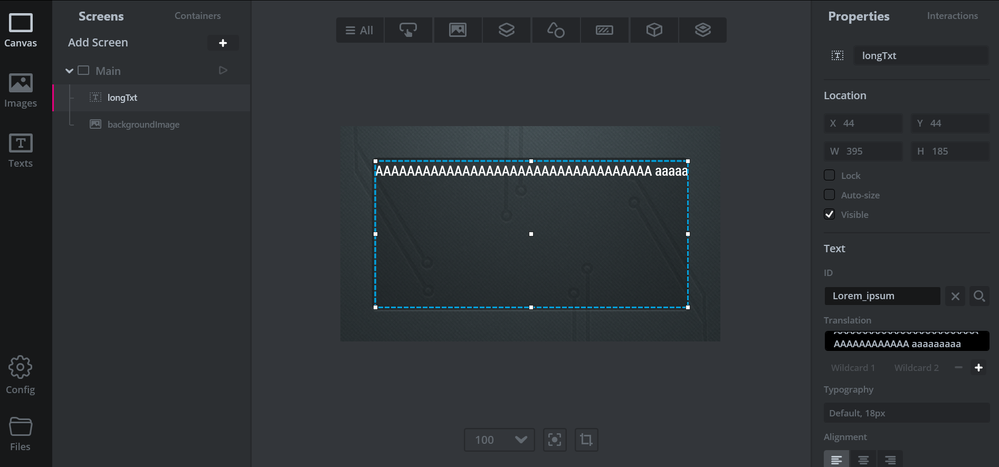Click the fit-to-view icon beside zoom
Screen dimensions: 999x467
coord(555,440)
